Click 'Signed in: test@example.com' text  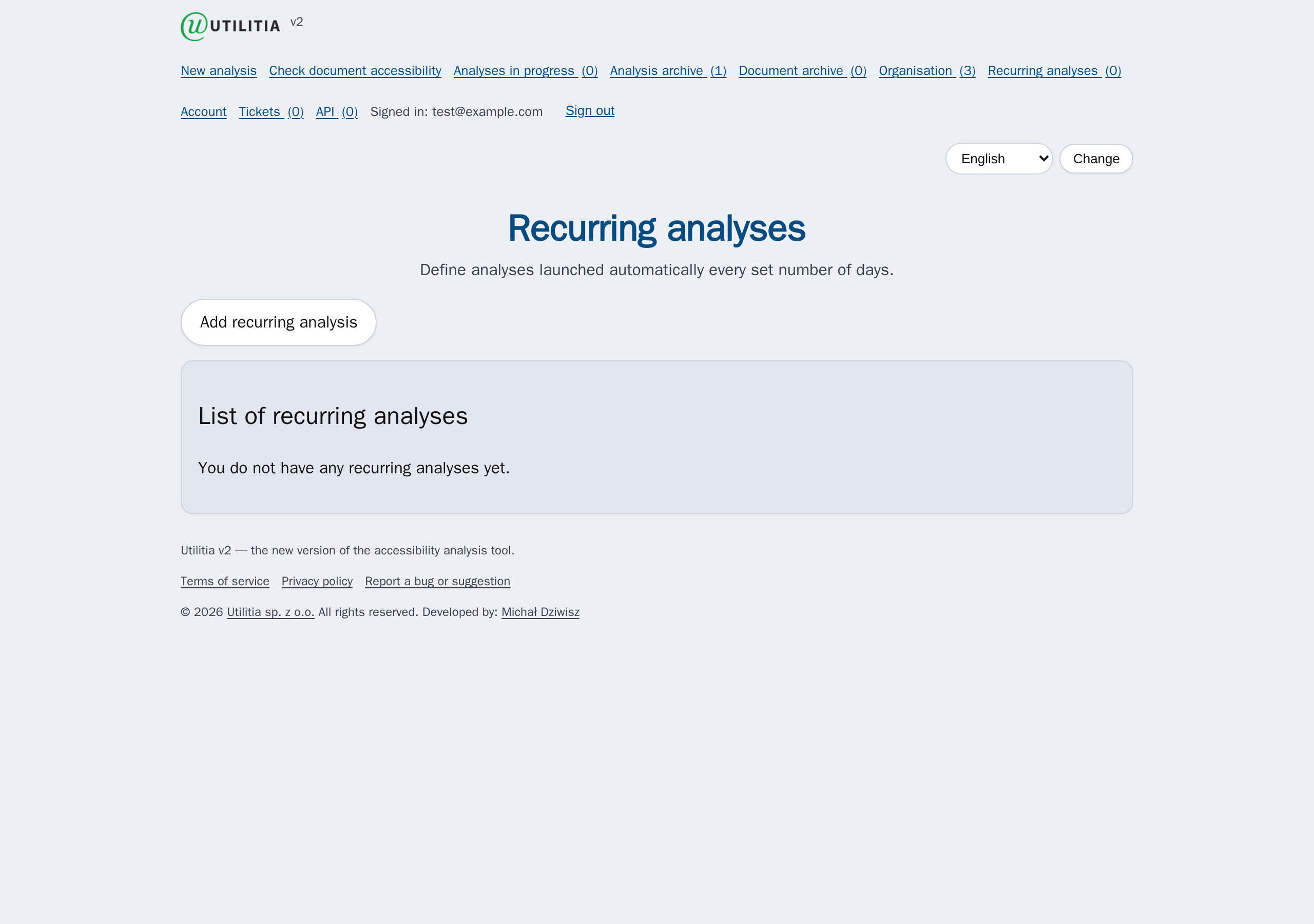click(456, 111)
